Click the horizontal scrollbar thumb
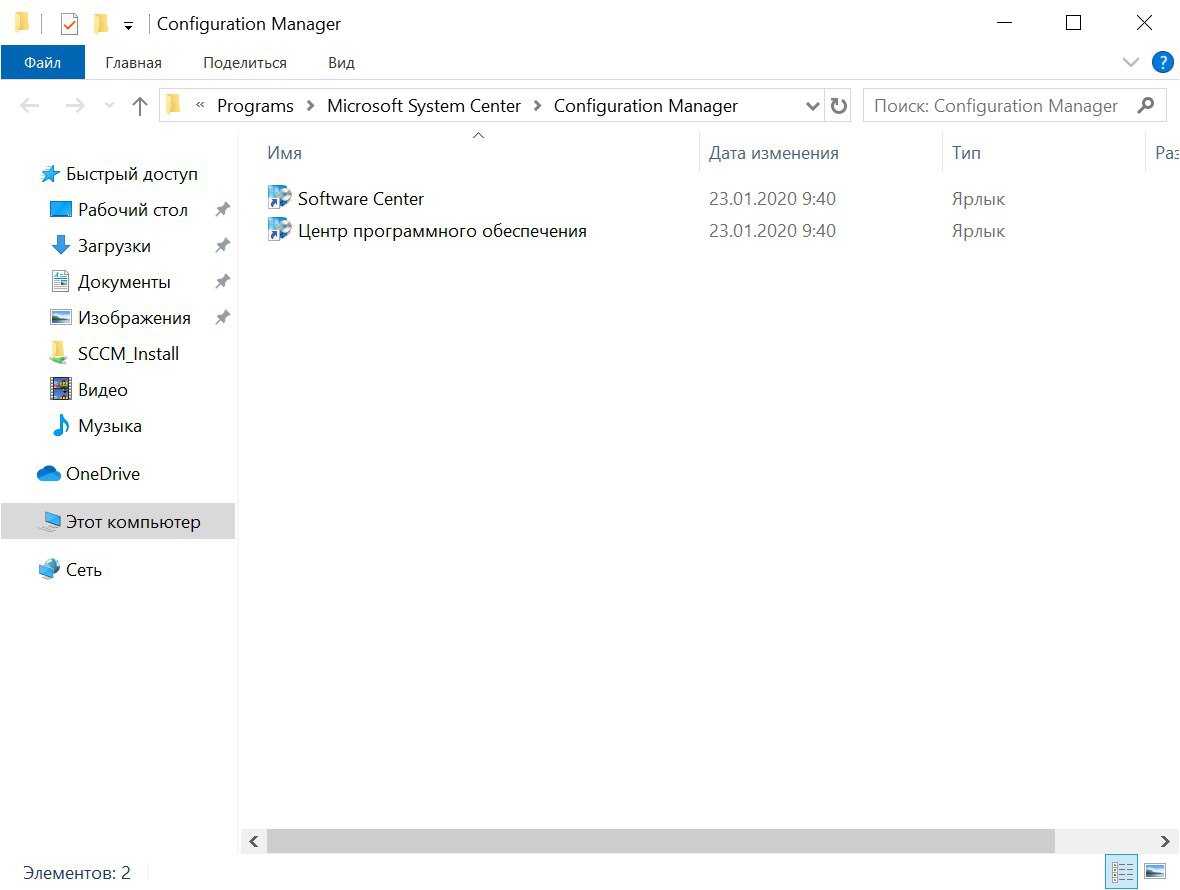Image resolution: width=1180 pixels, height=890 pixels. pyautogui.click(x=661, y=841)
